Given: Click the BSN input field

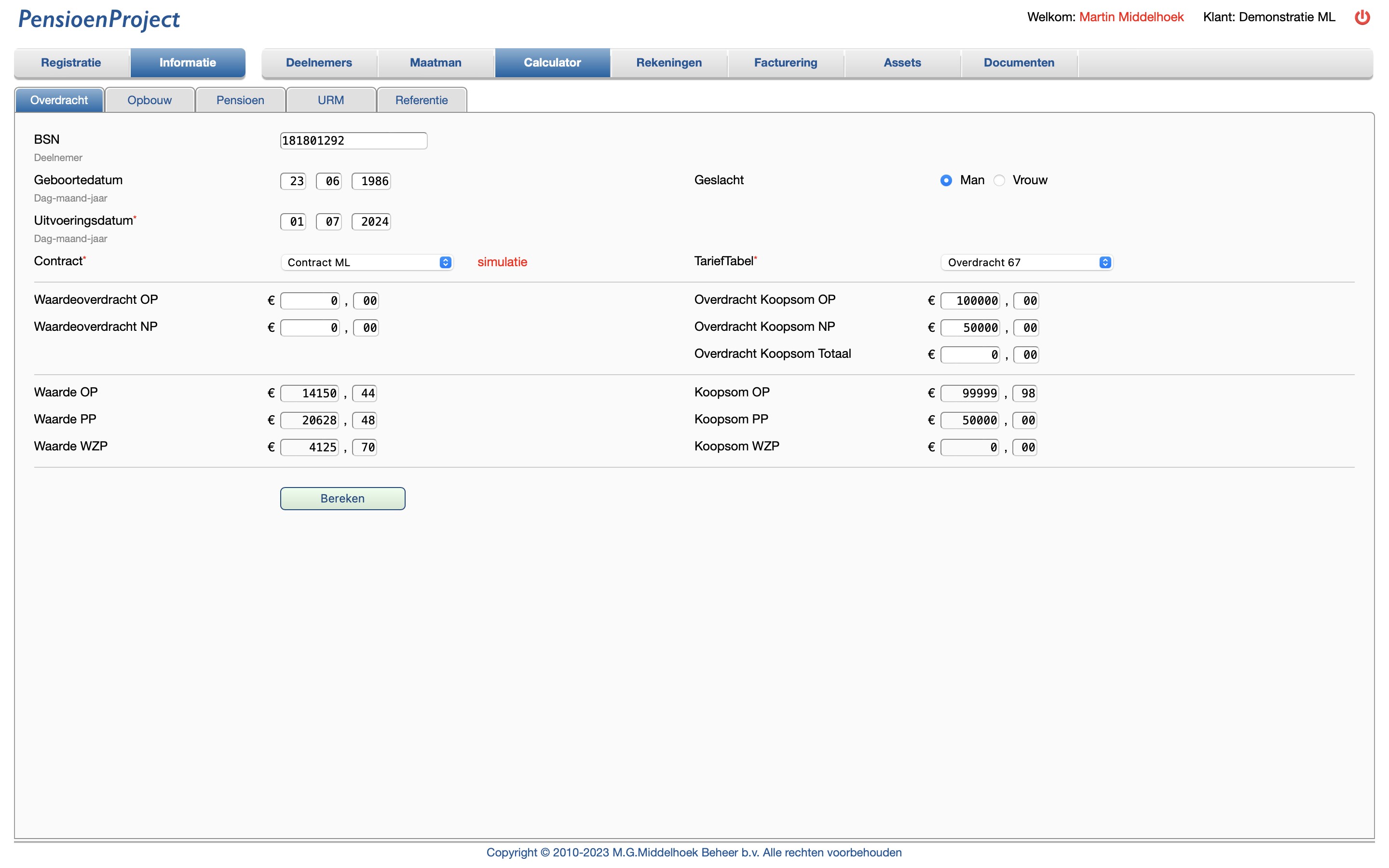Looking at the screenshot, I should [x=353, y=140].
